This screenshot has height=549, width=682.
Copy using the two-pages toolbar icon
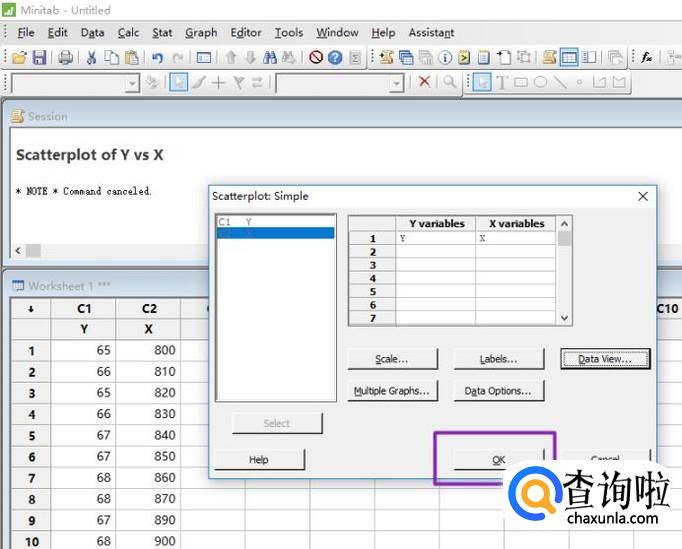pyautogui.click(x=112, y=57)
